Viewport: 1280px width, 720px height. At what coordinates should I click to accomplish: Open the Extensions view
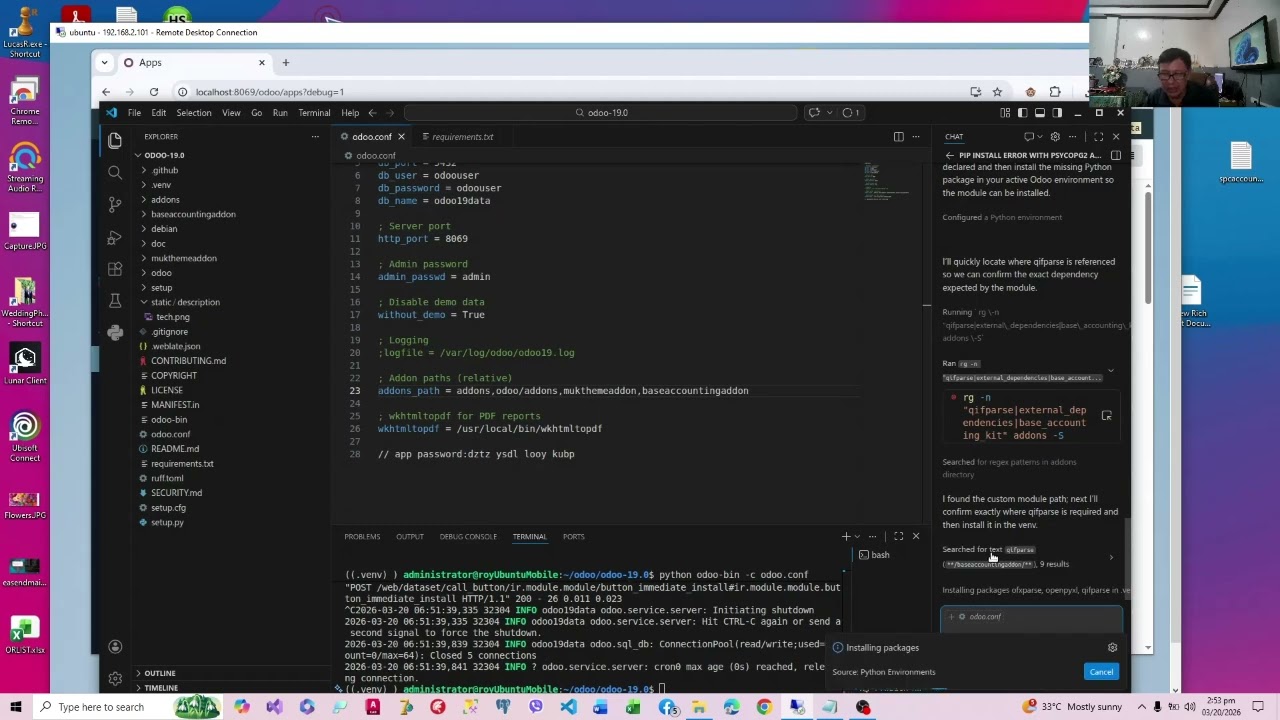click(115, 269)
